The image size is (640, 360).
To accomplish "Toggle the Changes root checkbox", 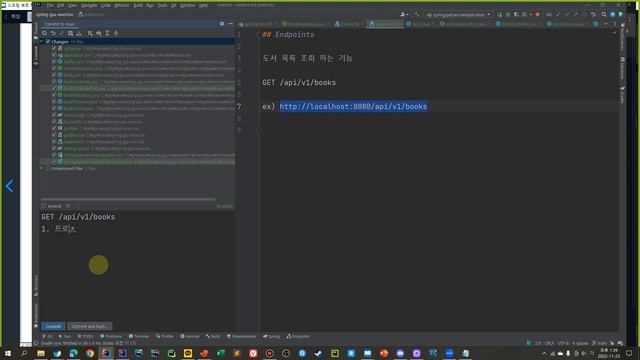I will coord(48,42).
